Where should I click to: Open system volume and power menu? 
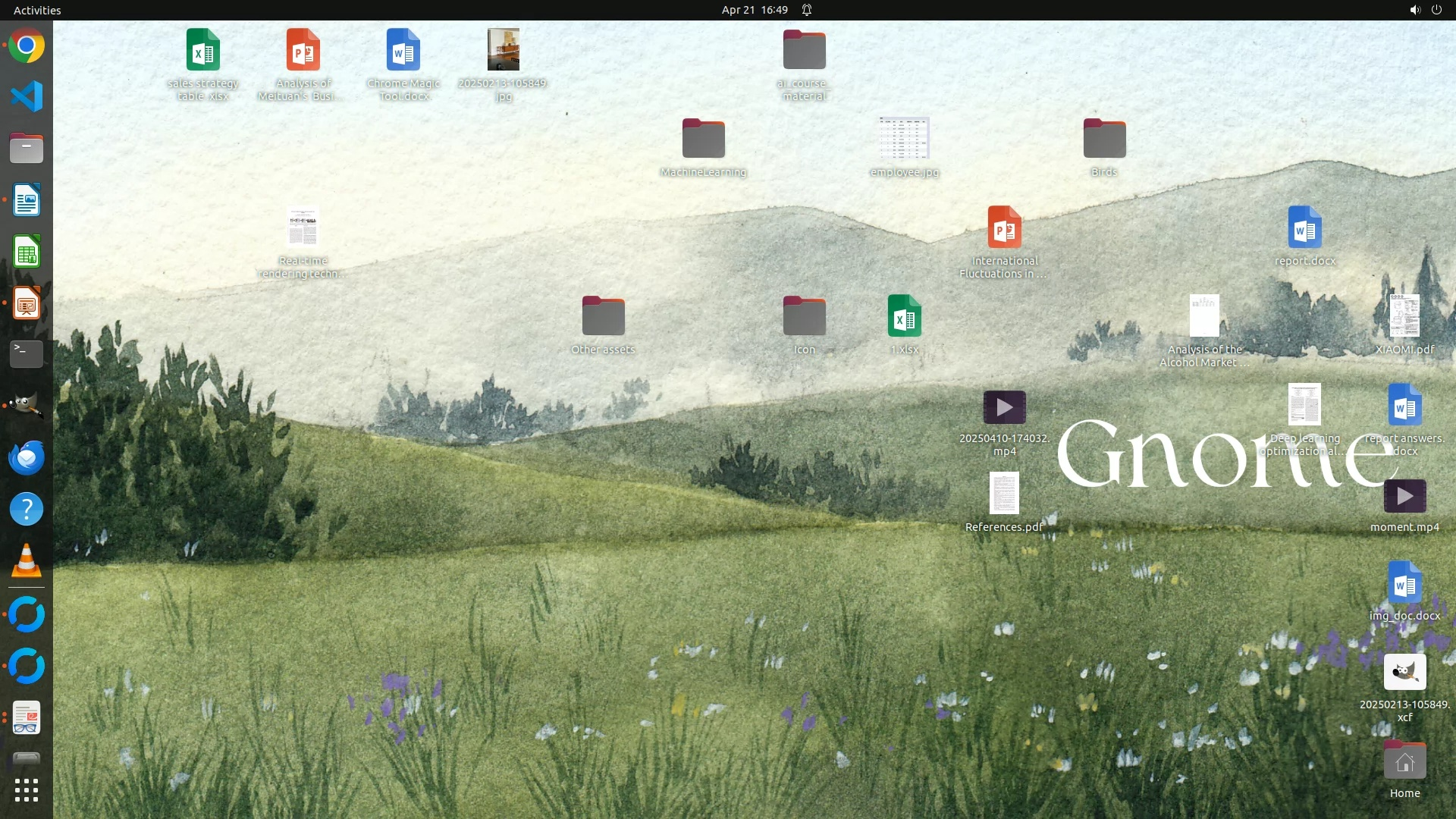click(x=1425, y=10)
